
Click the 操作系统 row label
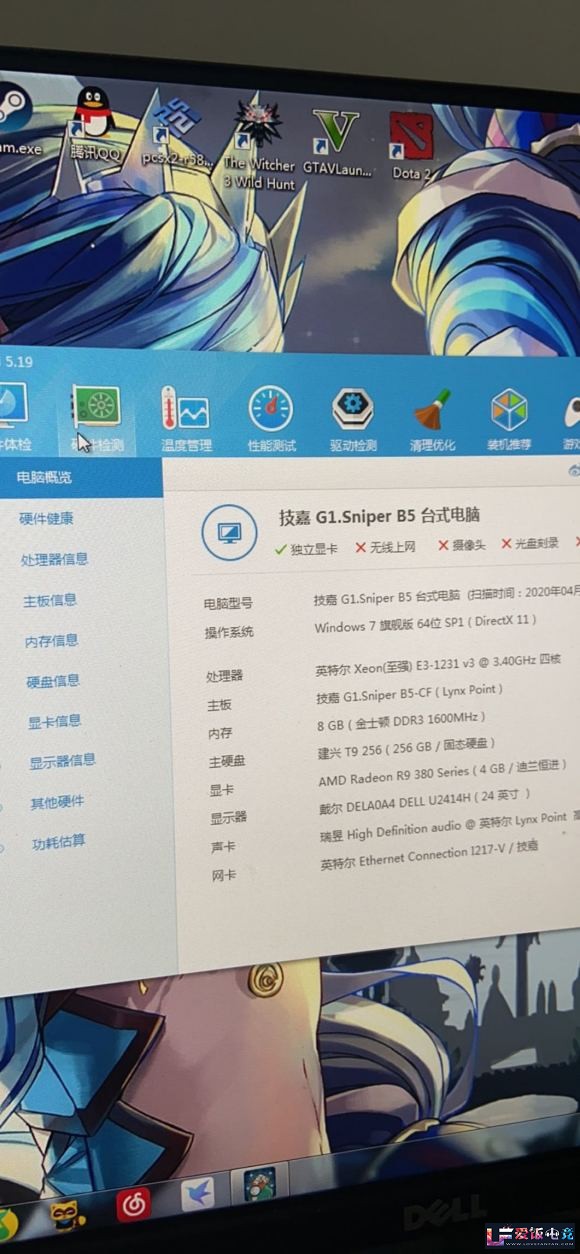tap(229, 632)
